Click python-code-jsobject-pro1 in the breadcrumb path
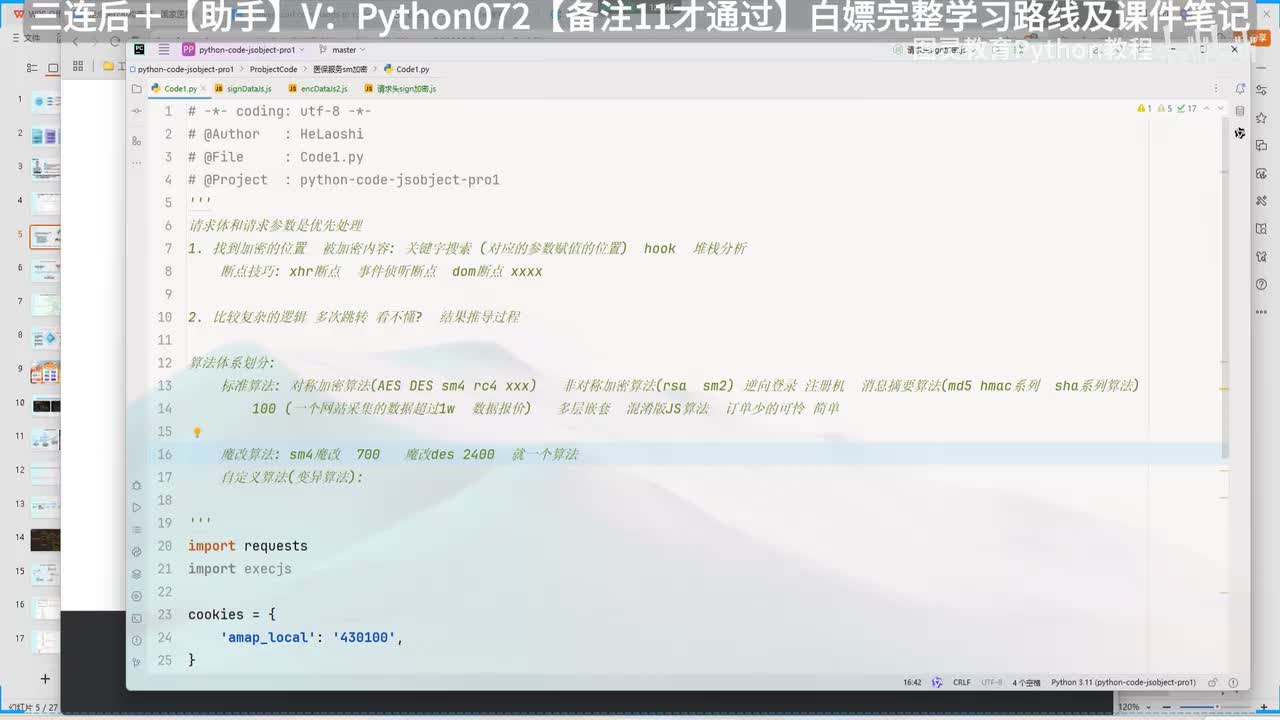This screenshot has width=1280, height=720. (186, 69)
